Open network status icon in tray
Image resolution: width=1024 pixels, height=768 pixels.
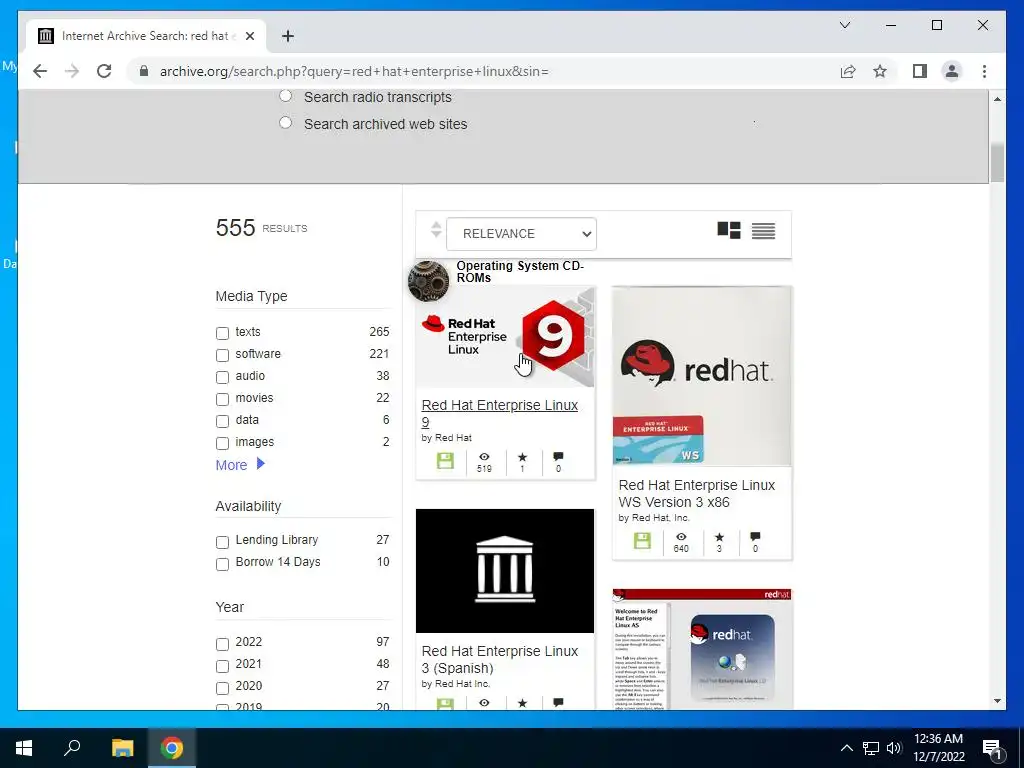pos(871,748)
